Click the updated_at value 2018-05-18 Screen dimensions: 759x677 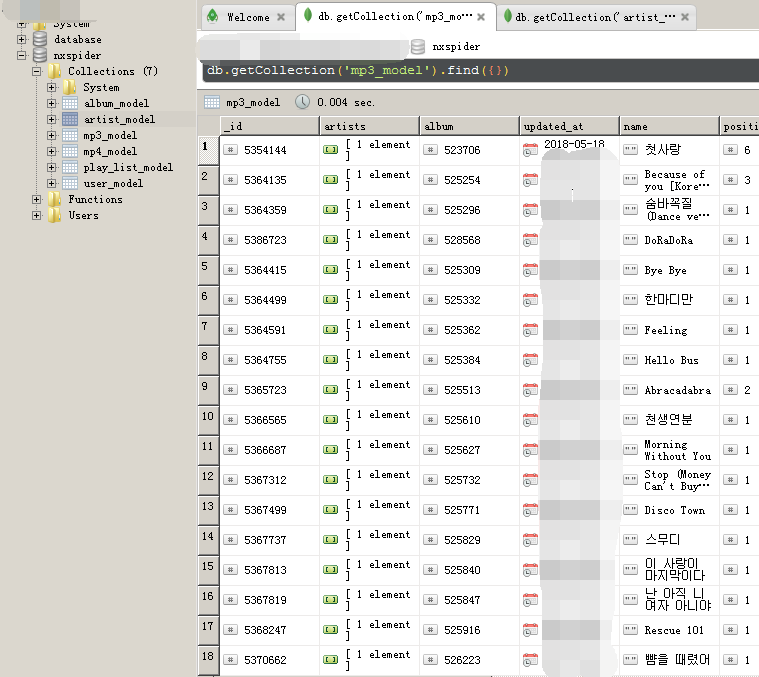pyautogui.click(x=574, y=144)
